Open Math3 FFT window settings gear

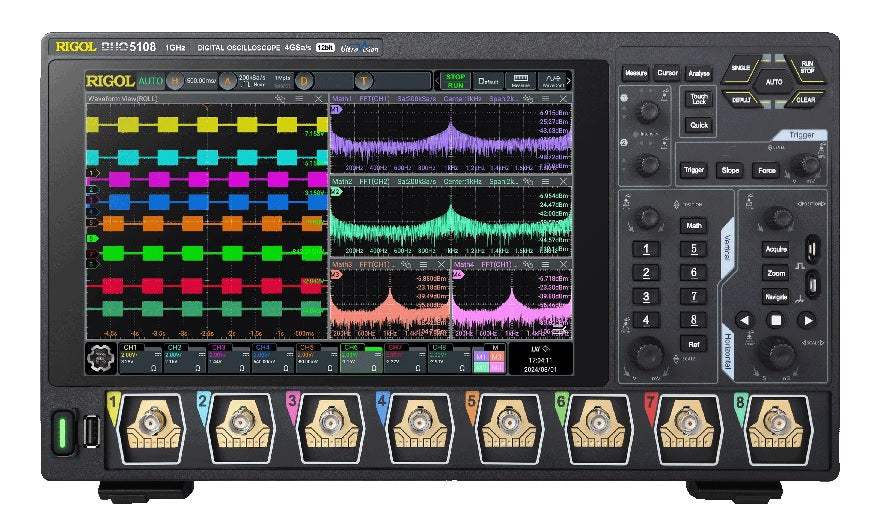[x=406, y=265]
